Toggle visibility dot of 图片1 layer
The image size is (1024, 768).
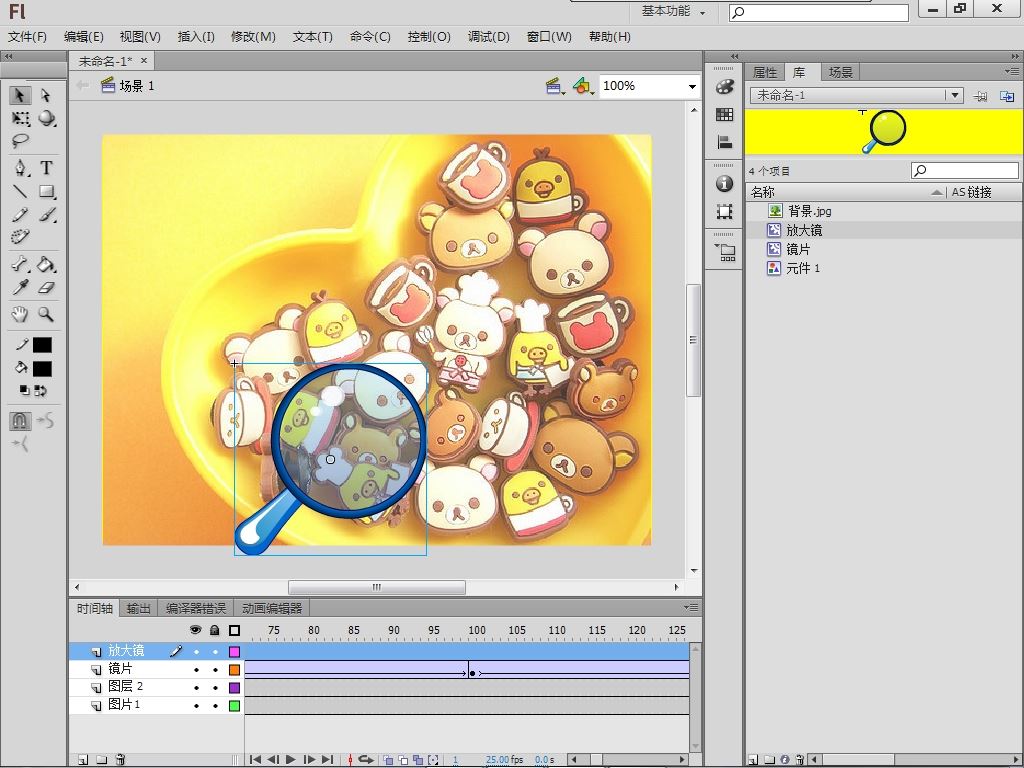(x=196, y=706)
